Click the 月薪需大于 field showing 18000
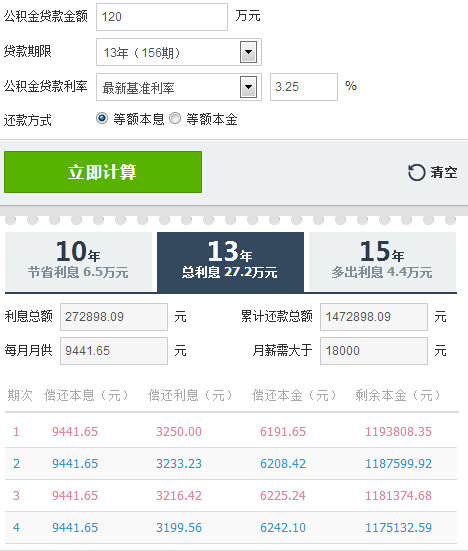 click(374, 351)
